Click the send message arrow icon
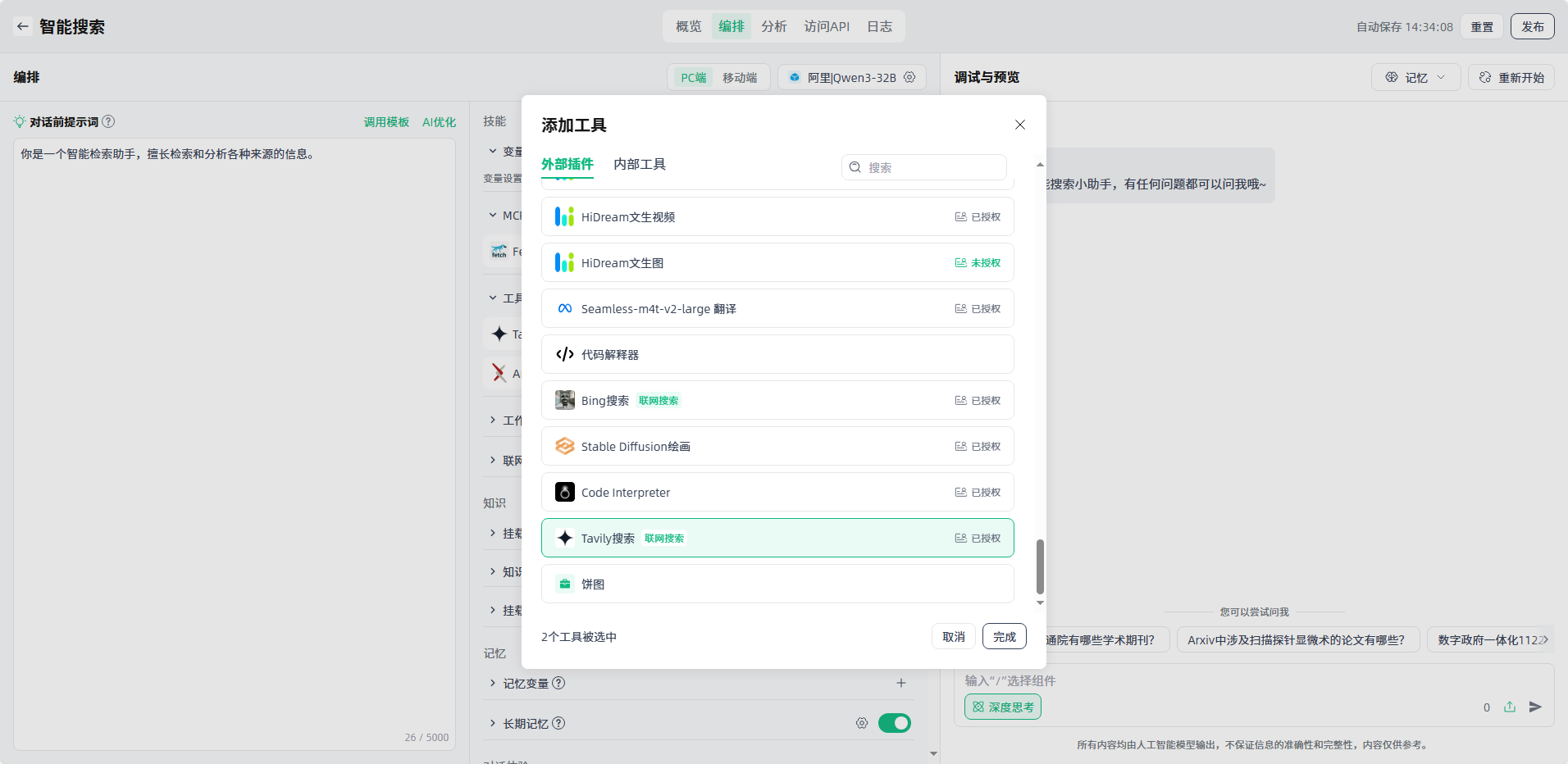The height and width of the screenshot is (764, 1568). [1535, 707]
